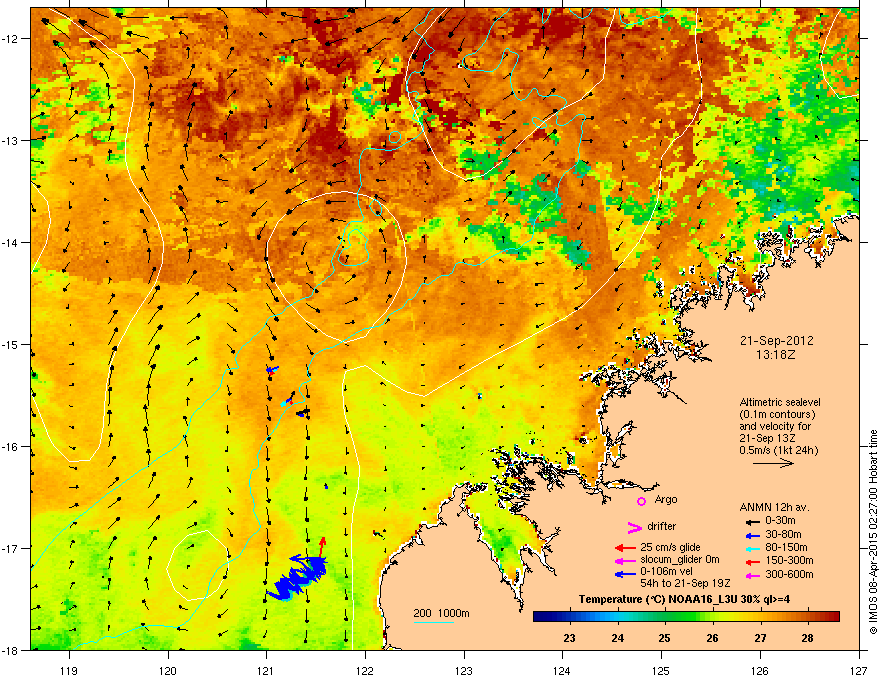Viewport: 880px width, 680px height.
Task: Click colorbar tick label 24
Action: (617, 638)
